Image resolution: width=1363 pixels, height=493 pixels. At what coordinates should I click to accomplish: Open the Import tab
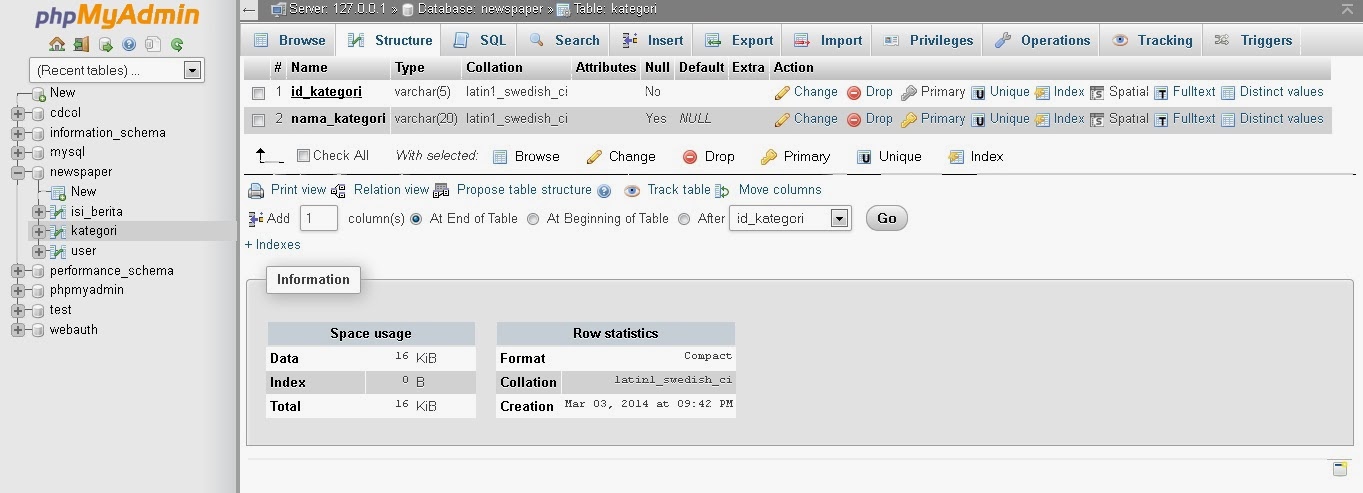pyautogui.click(x=828, y=41)
